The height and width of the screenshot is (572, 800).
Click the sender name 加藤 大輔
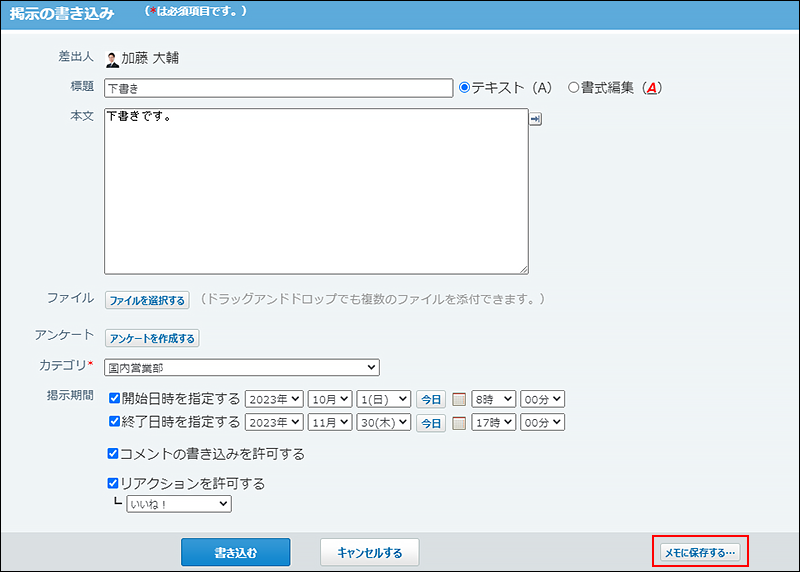coord(150,58)
